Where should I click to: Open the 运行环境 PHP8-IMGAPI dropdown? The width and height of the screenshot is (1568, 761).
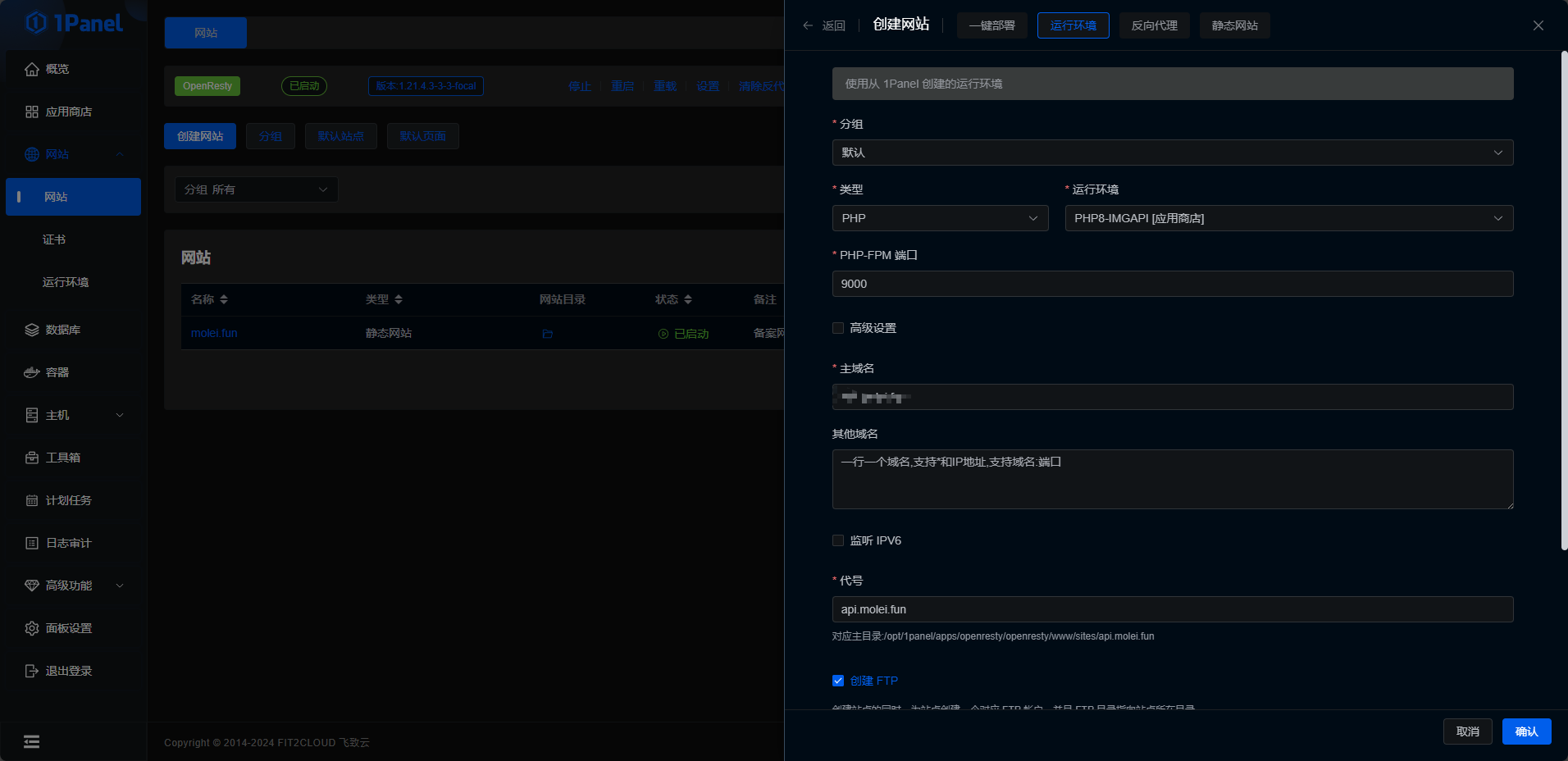pos(1289,218)
